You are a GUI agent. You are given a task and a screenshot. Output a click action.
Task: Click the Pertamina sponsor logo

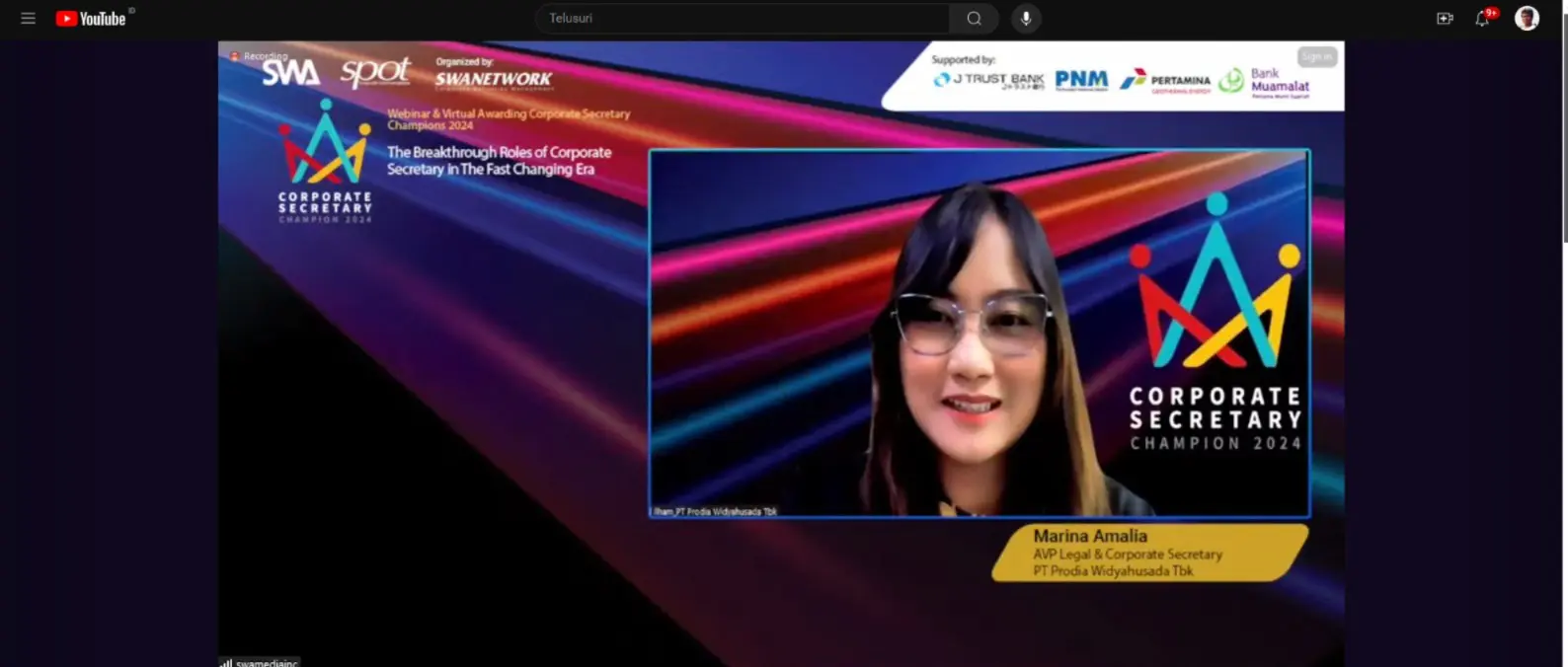click(1165, 81)
